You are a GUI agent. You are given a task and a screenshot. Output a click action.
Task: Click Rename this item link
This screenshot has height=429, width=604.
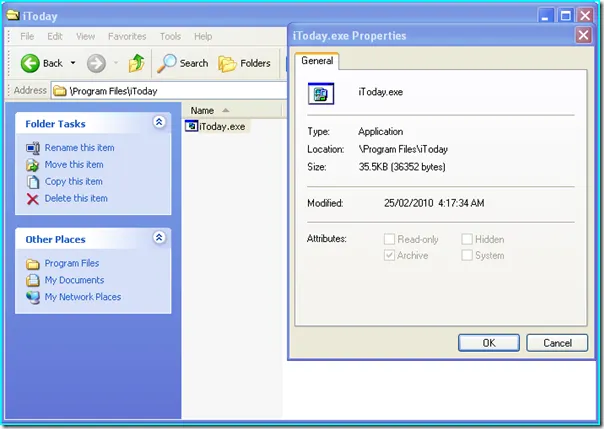click(x=79, y=147)
